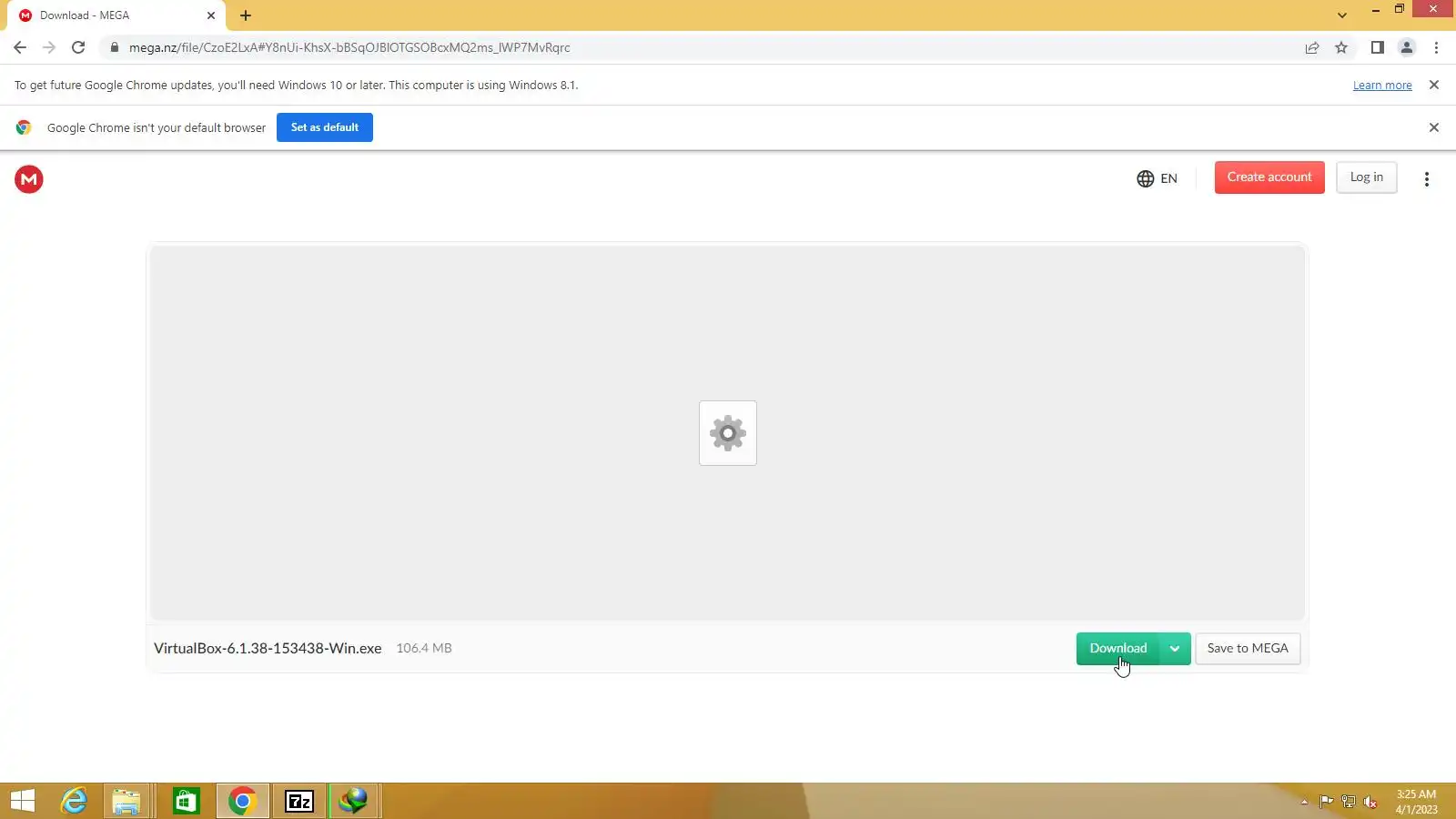
Task: Close the Download - MEGA tab
Action: (x=211, y=15)
